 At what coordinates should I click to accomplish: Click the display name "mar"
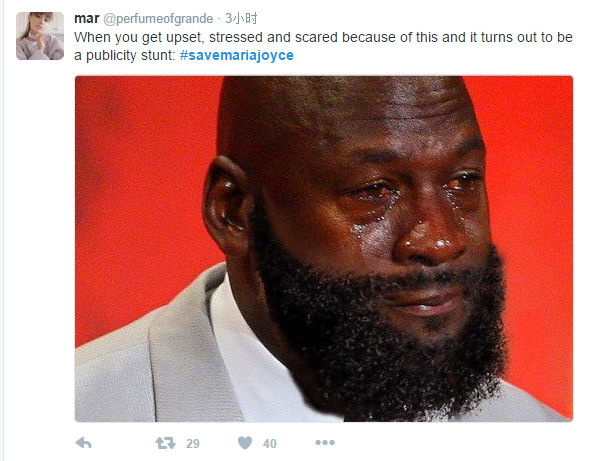pos(87,18)
